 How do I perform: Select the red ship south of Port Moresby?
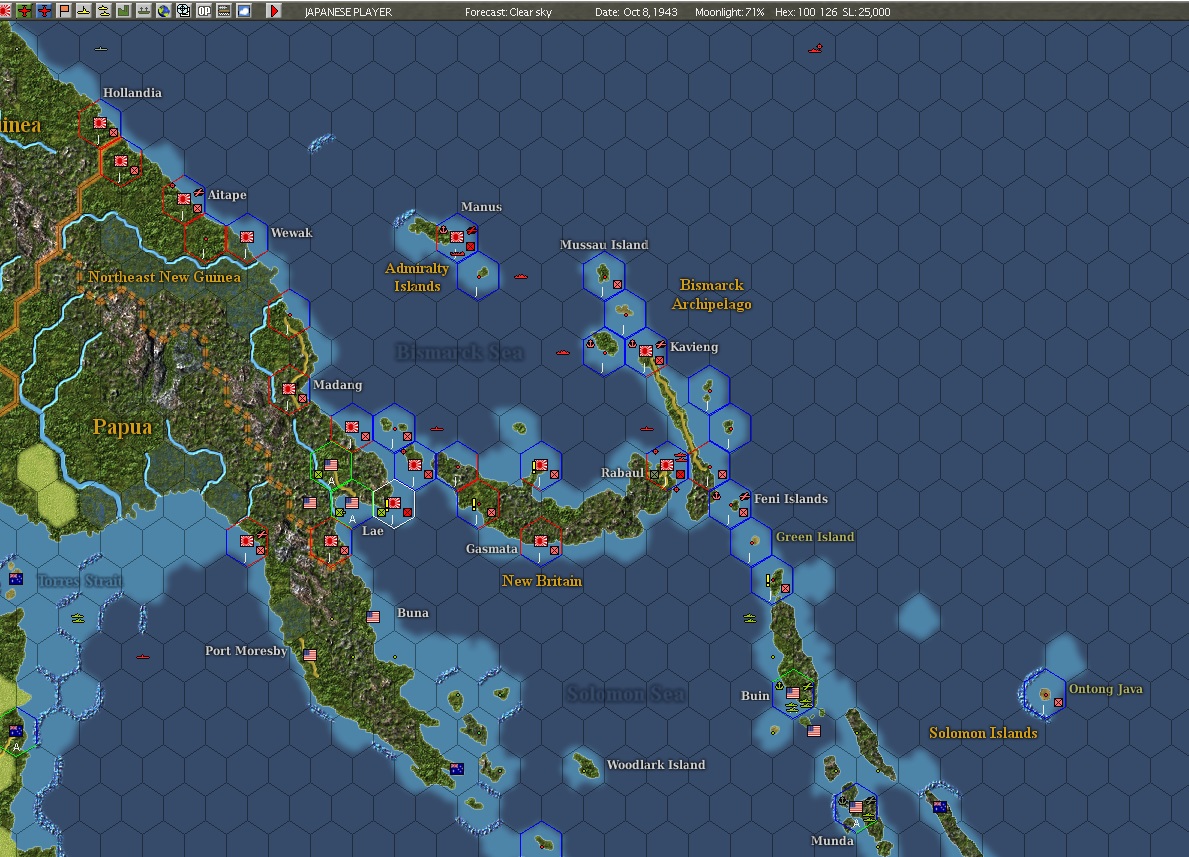pyautogui.click(x=143, y=657)
